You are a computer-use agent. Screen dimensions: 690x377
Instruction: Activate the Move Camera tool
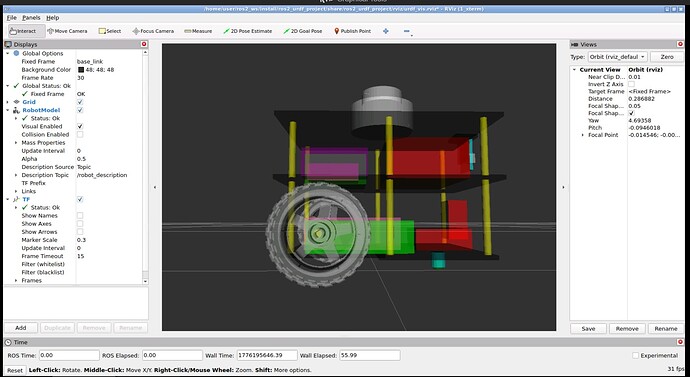click(67, 31)
